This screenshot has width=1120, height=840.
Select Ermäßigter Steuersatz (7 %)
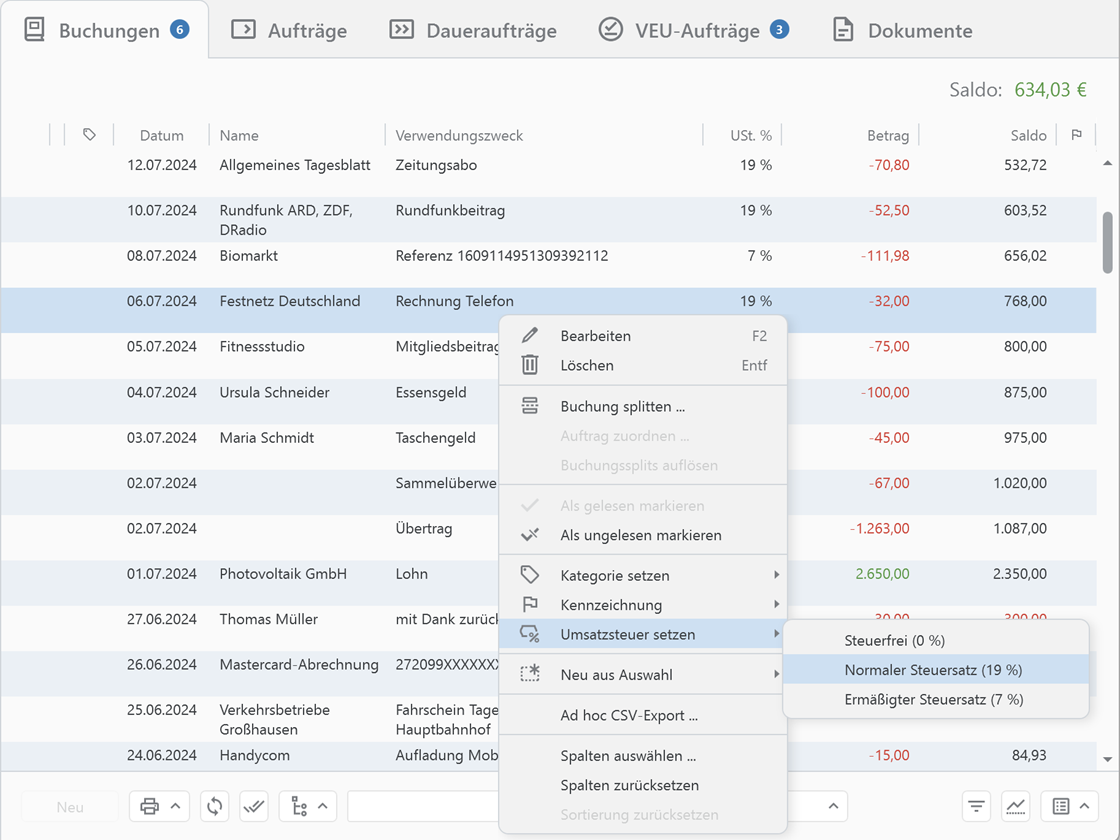click(933, 700)
